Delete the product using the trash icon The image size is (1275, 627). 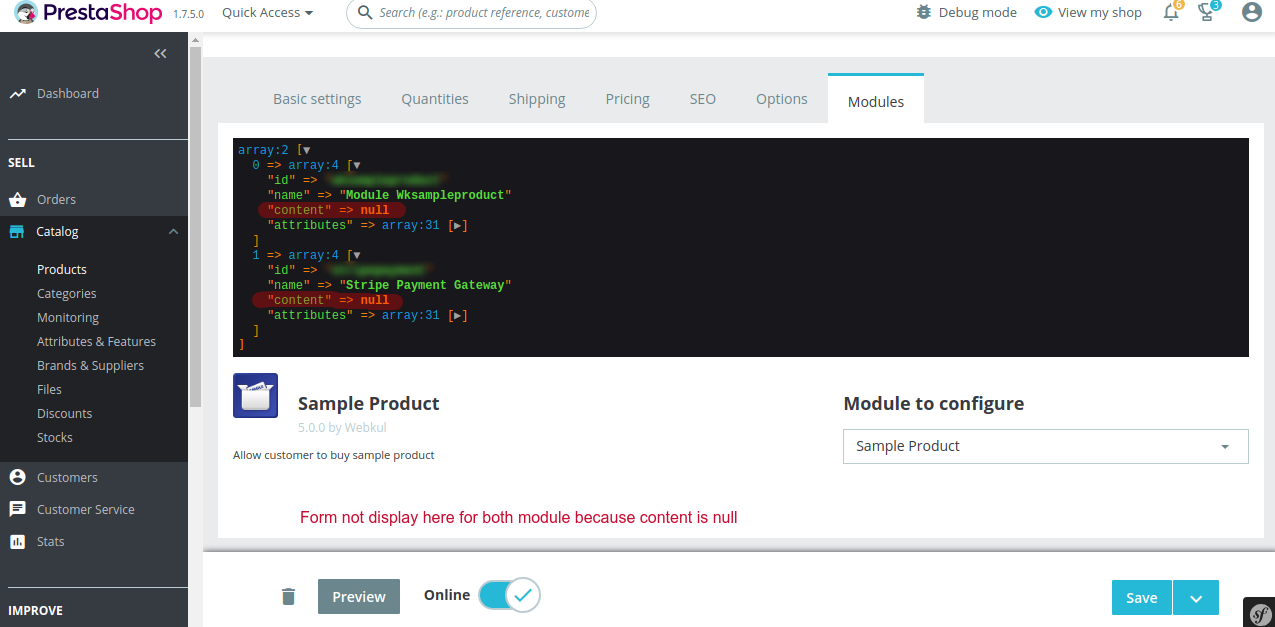click(x=288, y=596)
